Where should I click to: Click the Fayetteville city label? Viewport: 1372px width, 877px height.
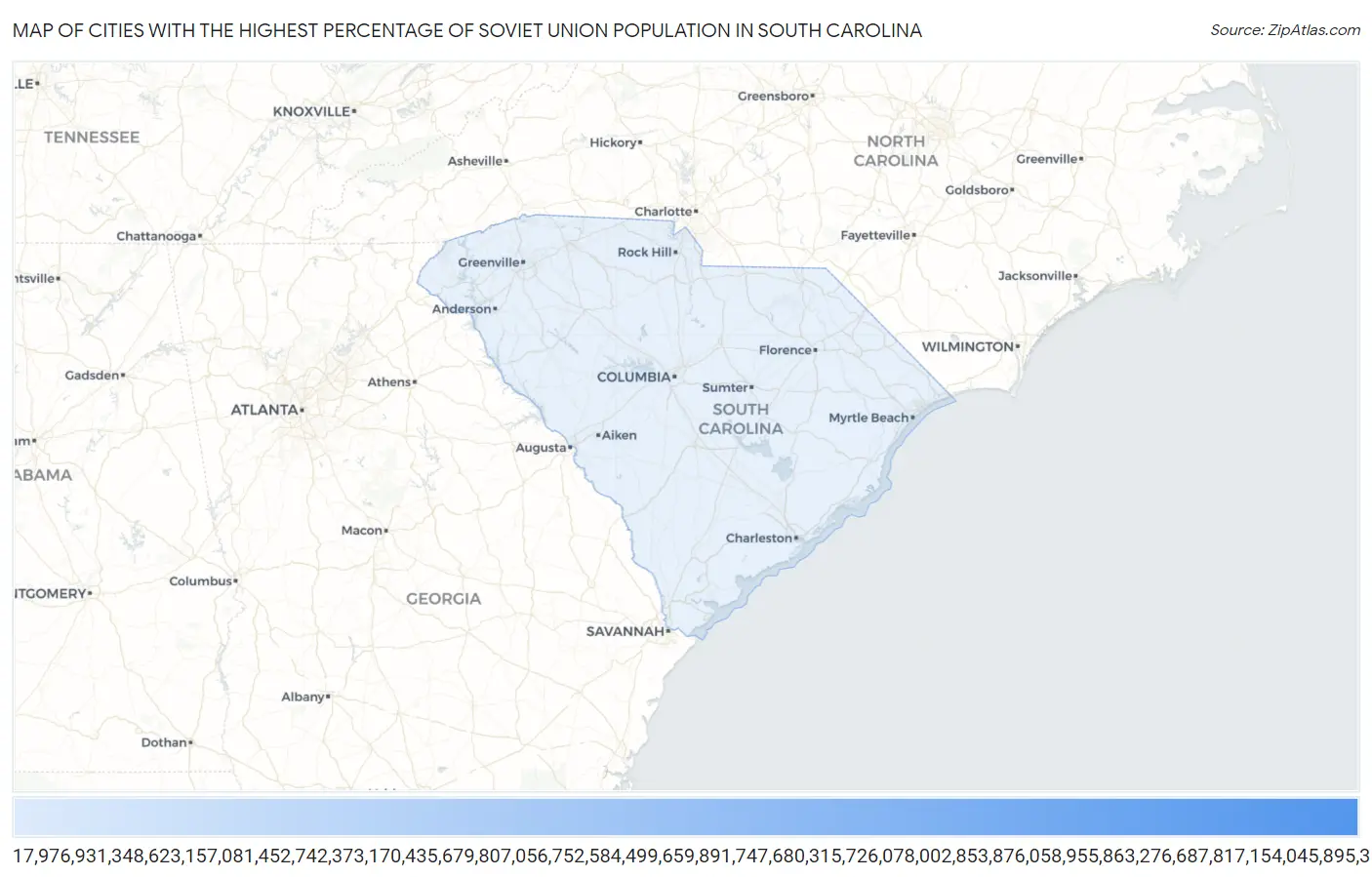click(876, 235)
